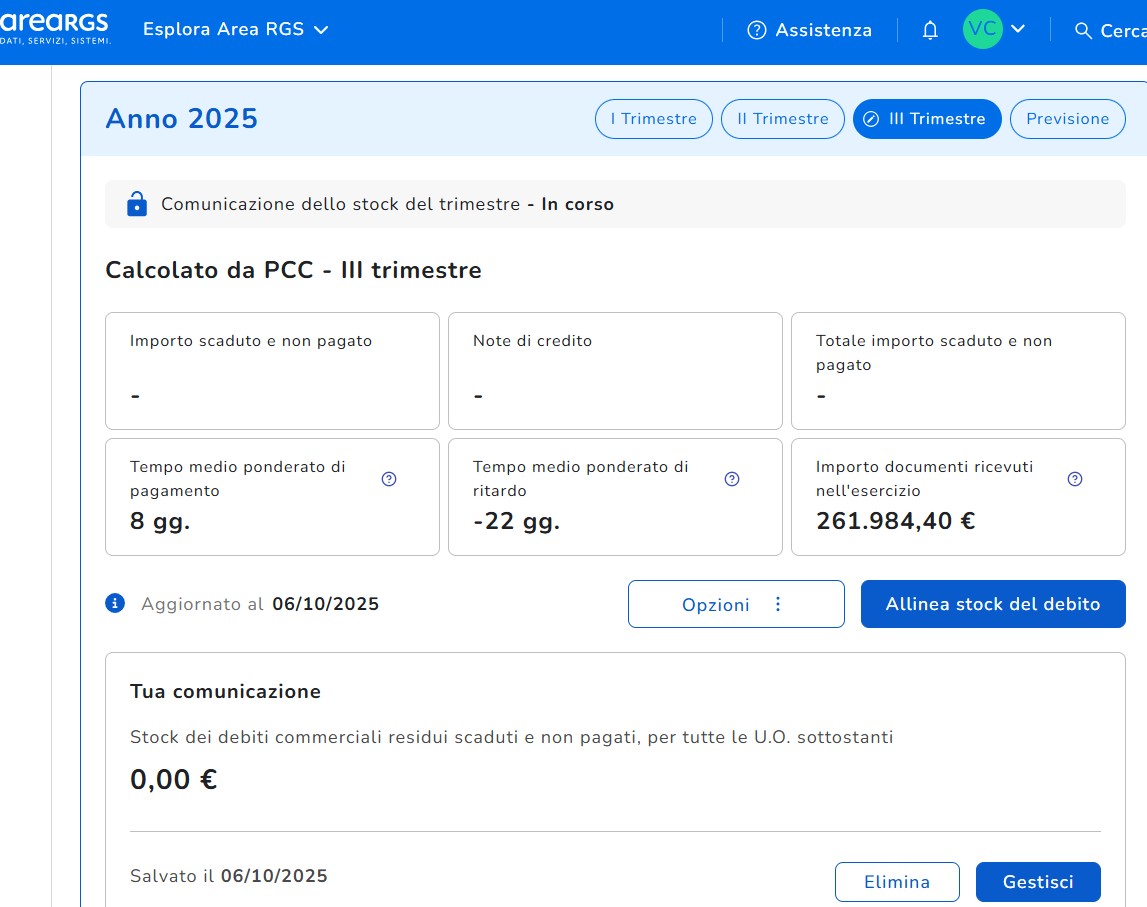The image size is (1147, 907).
Task: Expand the user account chevron menu
Action: tap(1018, 29)
